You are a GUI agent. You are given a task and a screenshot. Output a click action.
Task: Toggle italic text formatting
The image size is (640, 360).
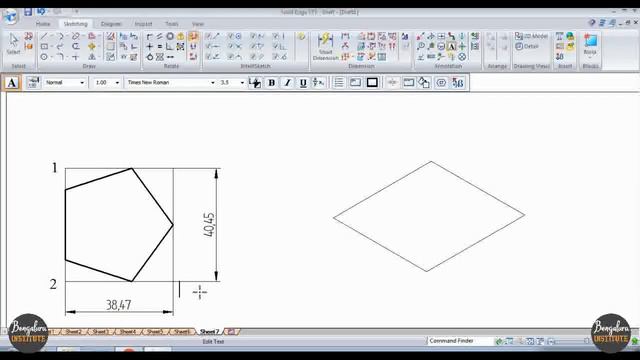click(287, 82)
